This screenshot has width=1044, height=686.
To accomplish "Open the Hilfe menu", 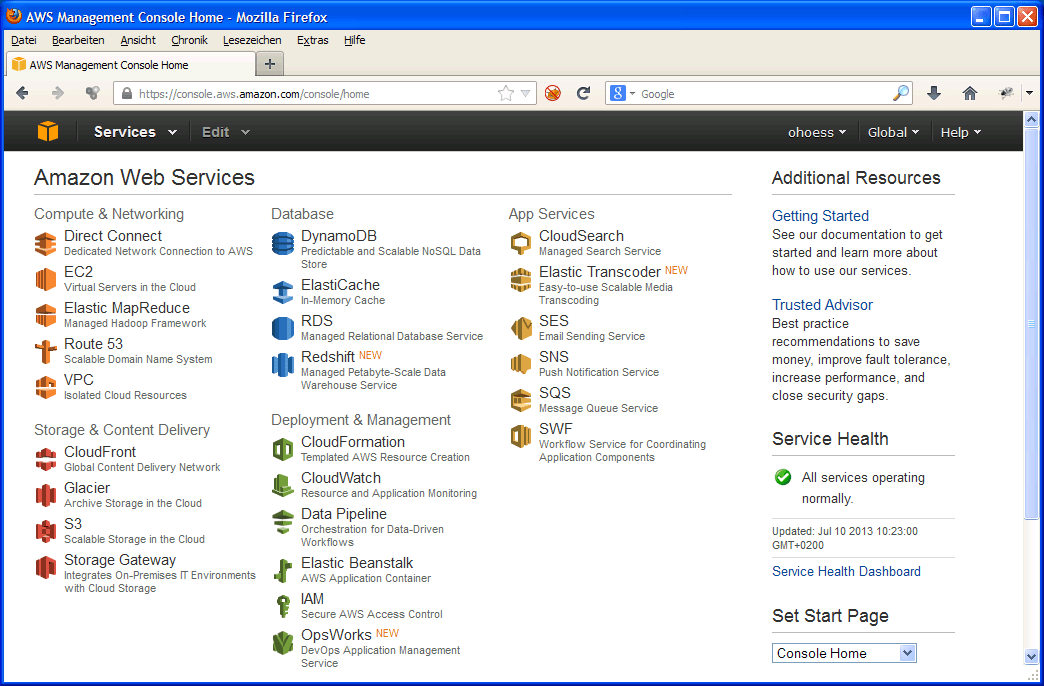I will 354,40.
